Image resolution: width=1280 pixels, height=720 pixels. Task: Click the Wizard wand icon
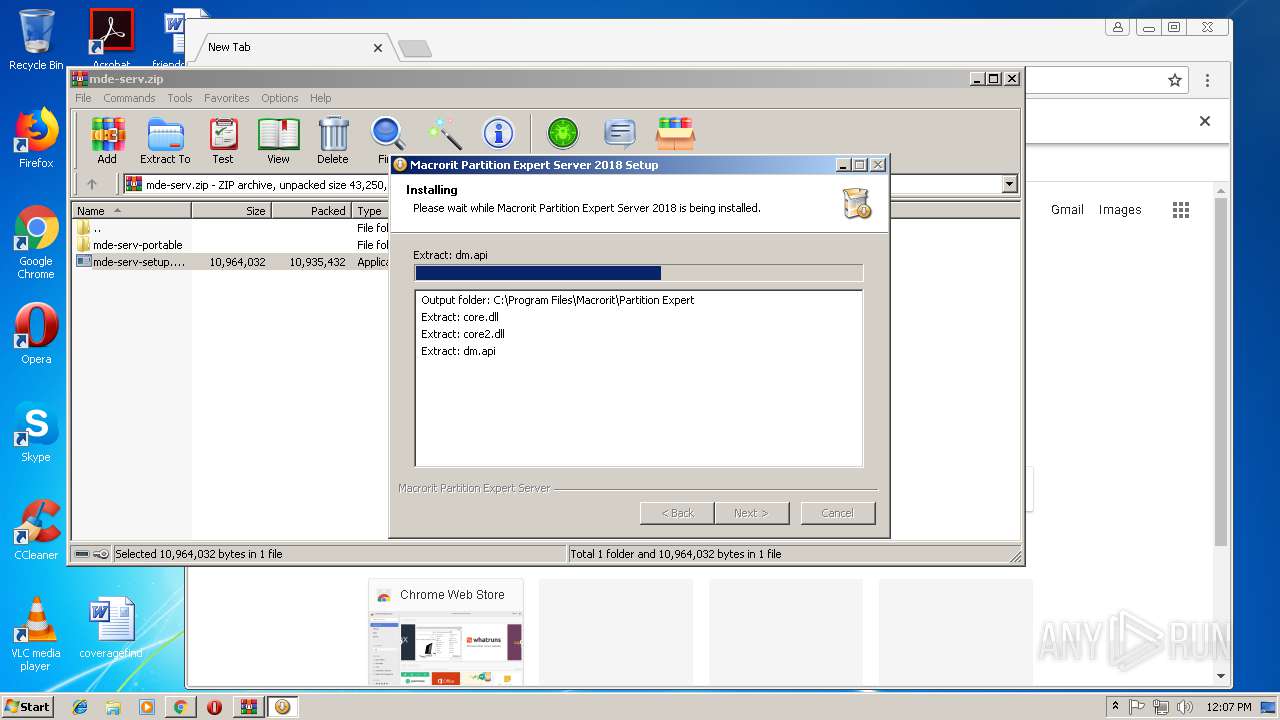[444, 133]
